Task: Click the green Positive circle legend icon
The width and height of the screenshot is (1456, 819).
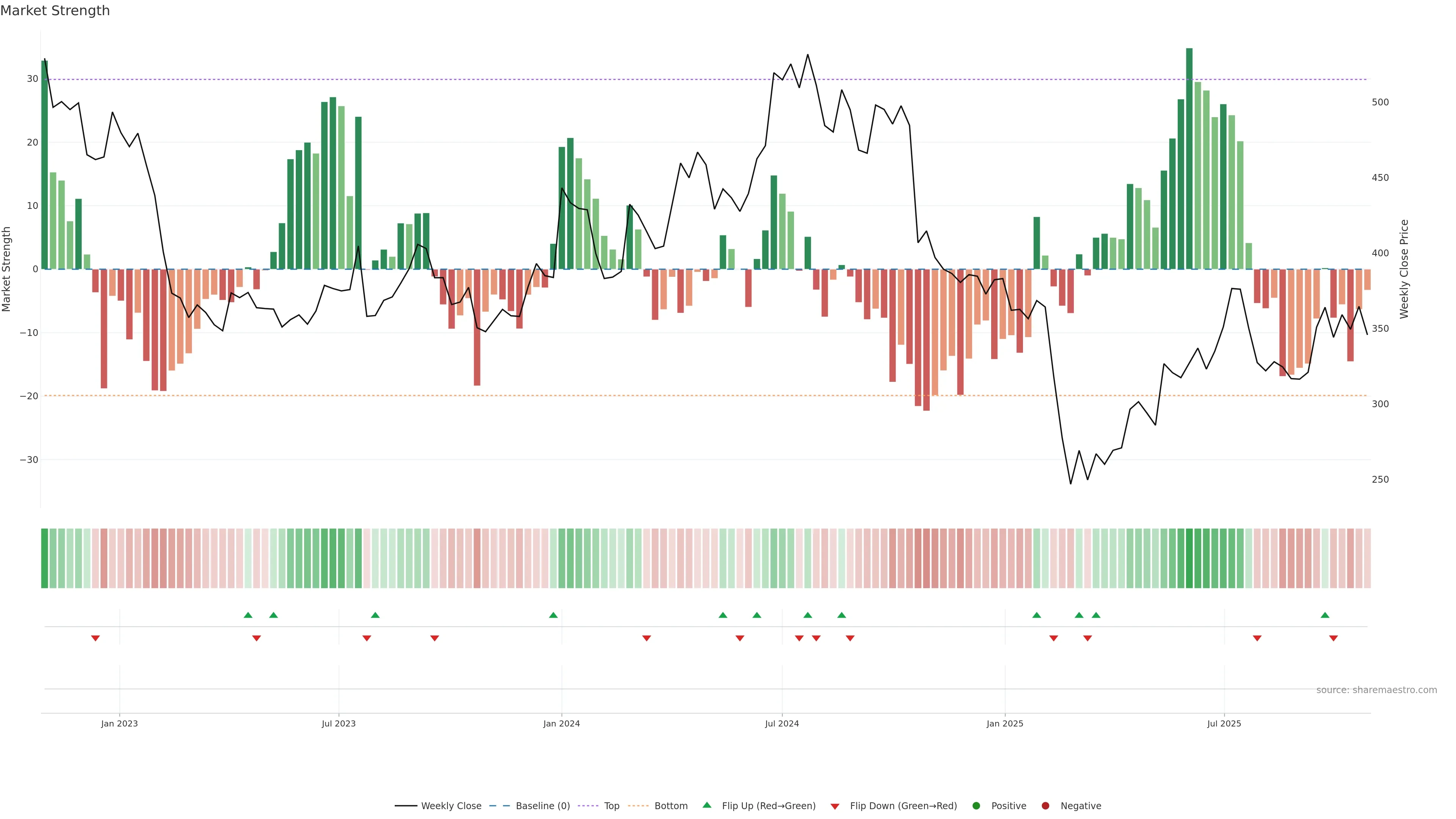Action: 976,805
